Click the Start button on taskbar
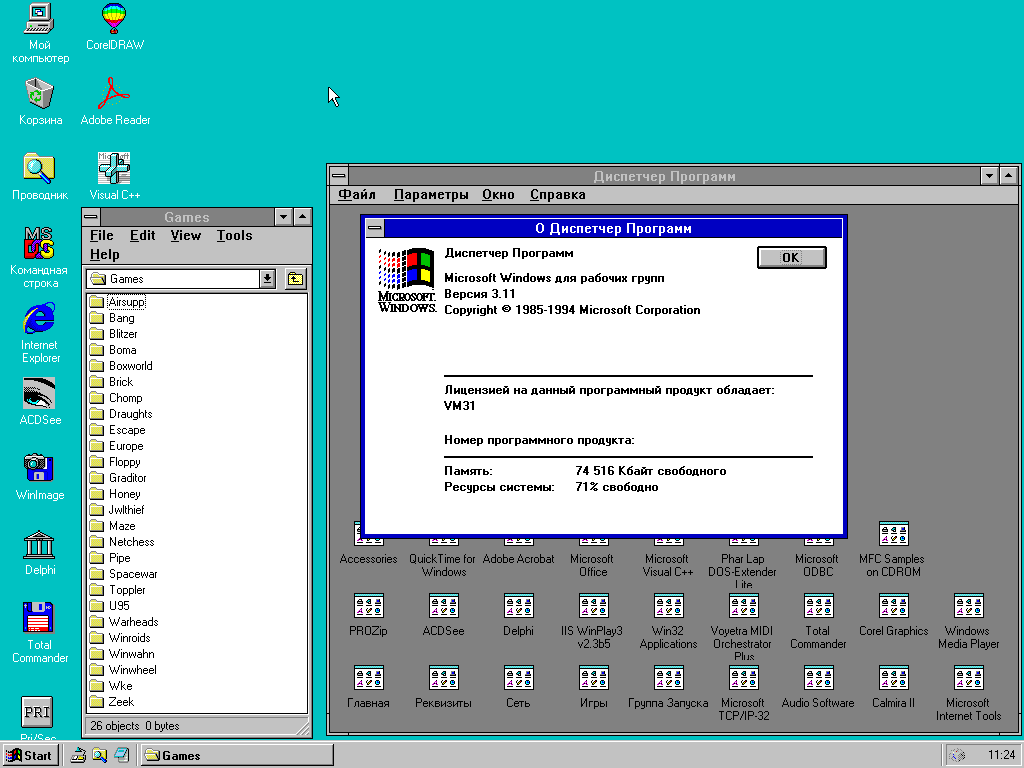Screen dimensions: 1024x768 pyautogui.click(x=29, y=755)
